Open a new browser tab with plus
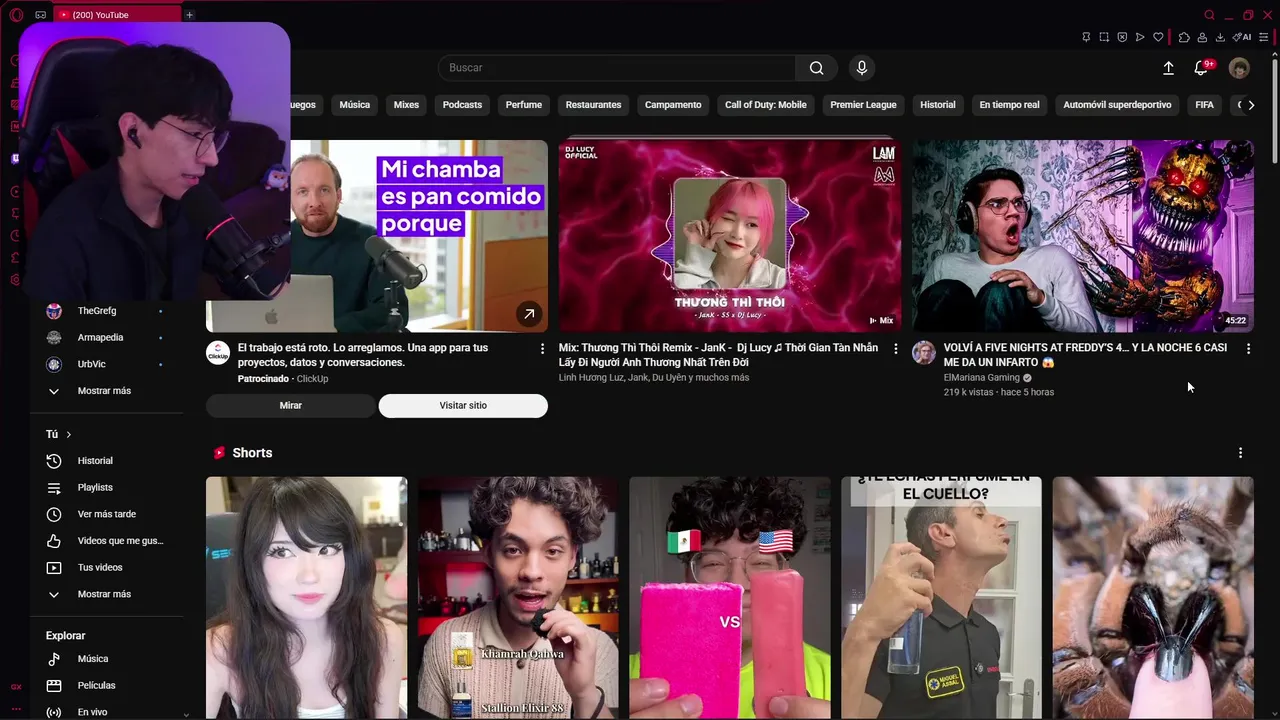This screenshot has height=720, width=1280. tap(189, 15)
